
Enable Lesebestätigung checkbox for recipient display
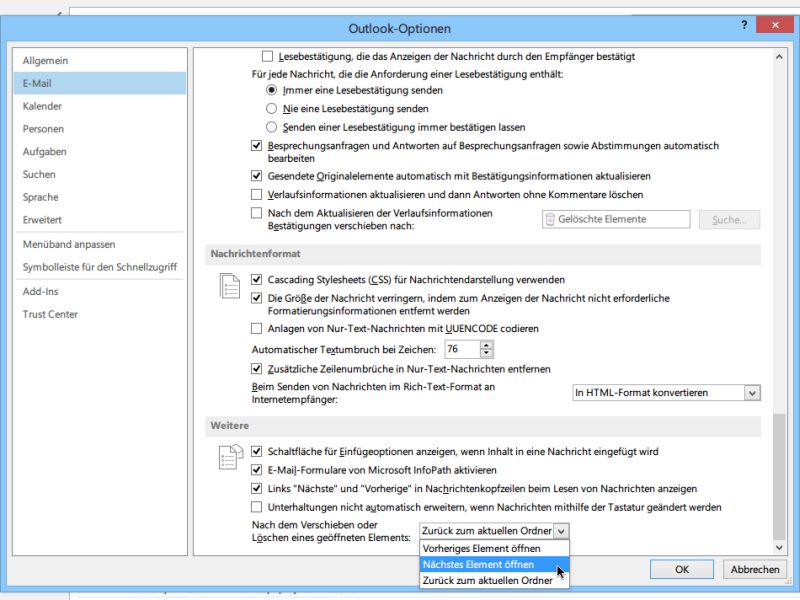click(x=267, y=56)
